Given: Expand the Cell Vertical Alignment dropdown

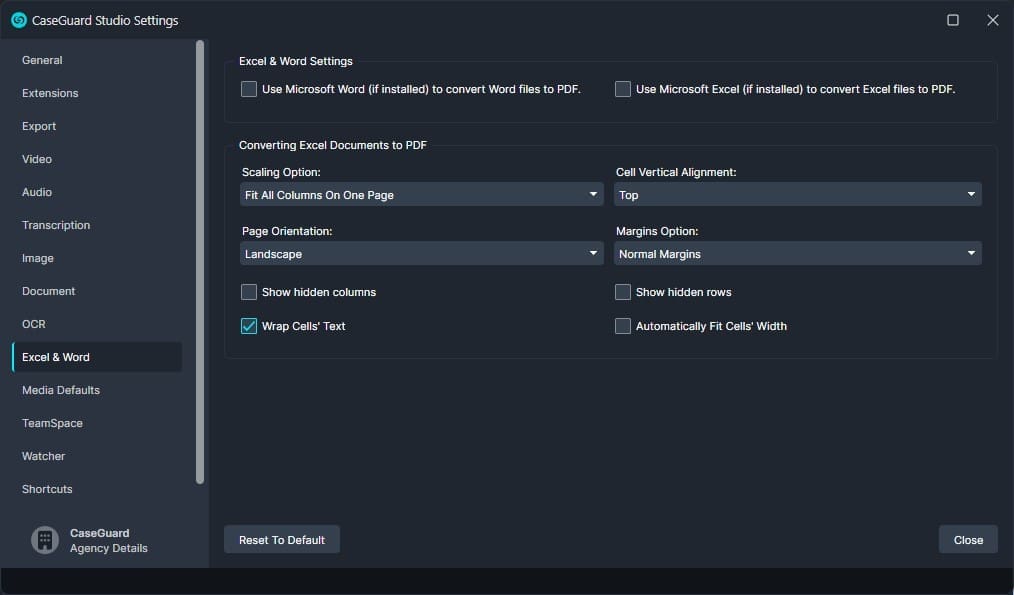Looking at the screenshot, I should (797, 195).
